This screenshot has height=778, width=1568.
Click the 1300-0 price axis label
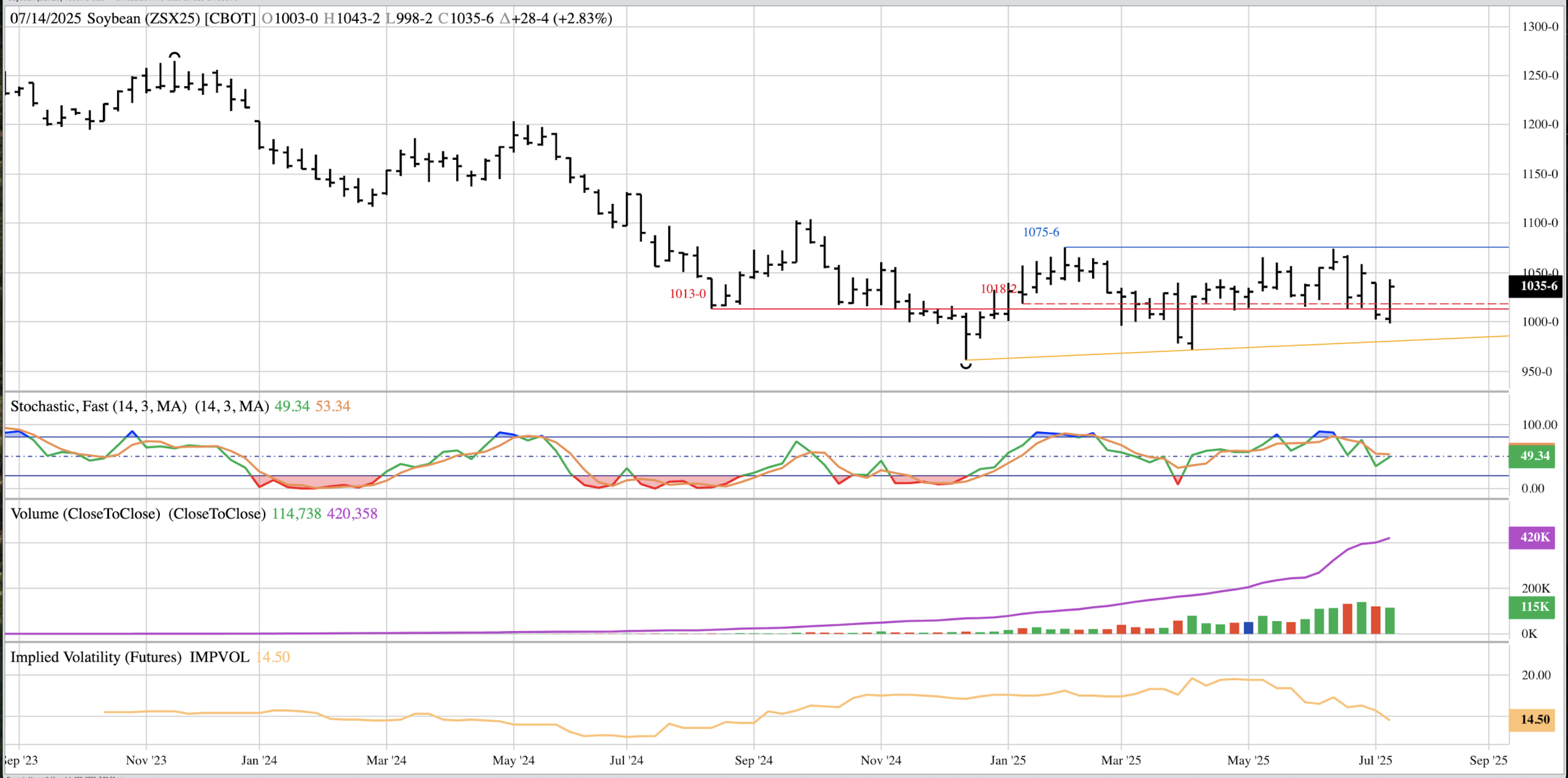coord(1539,27)
